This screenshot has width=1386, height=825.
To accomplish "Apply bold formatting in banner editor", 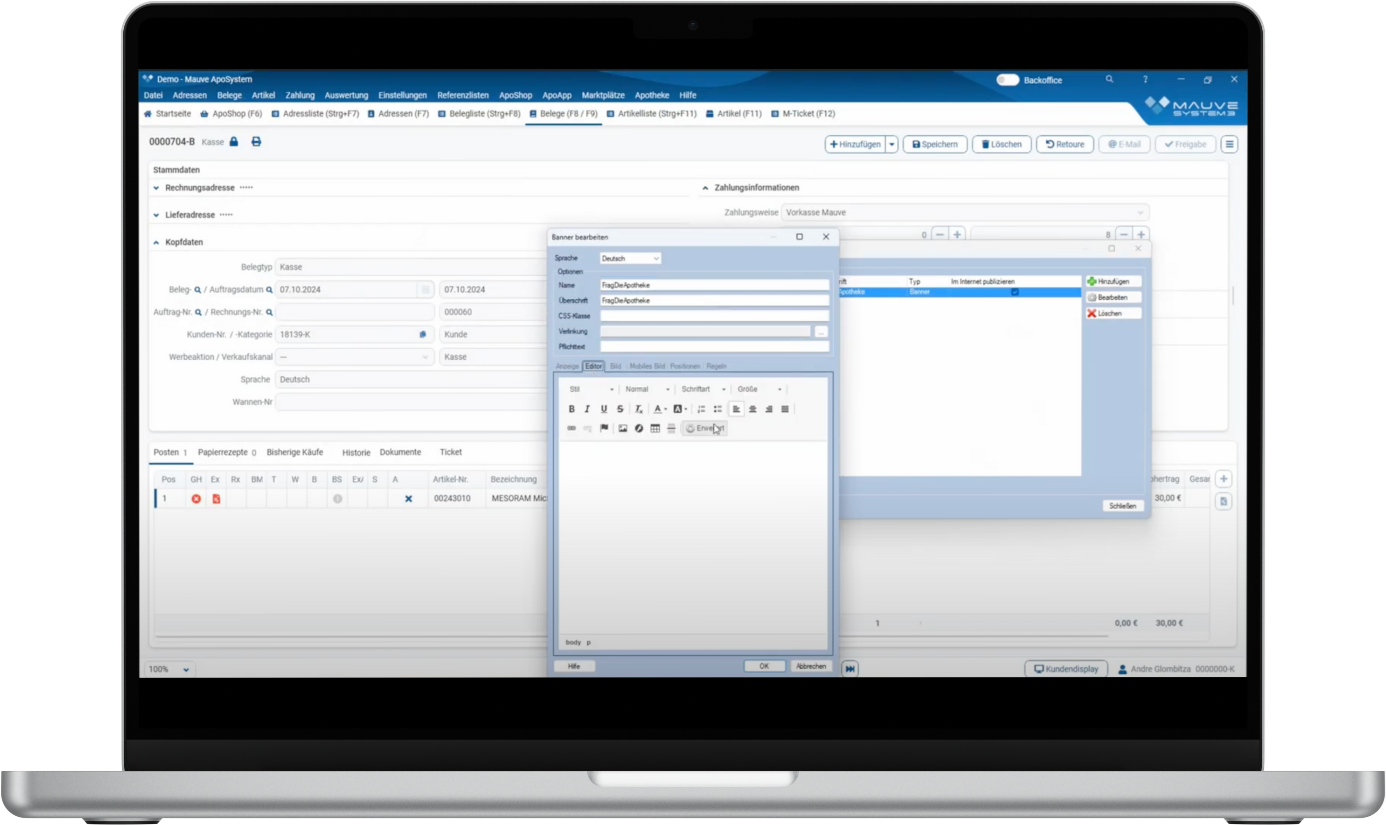I will (572, 409).
